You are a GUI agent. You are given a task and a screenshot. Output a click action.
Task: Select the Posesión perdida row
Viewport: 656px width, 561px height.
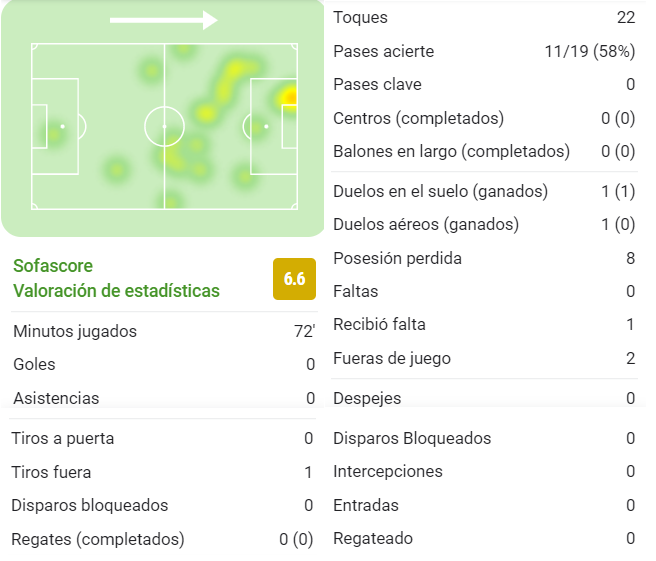pyautogui.click(x=484, y=259)
